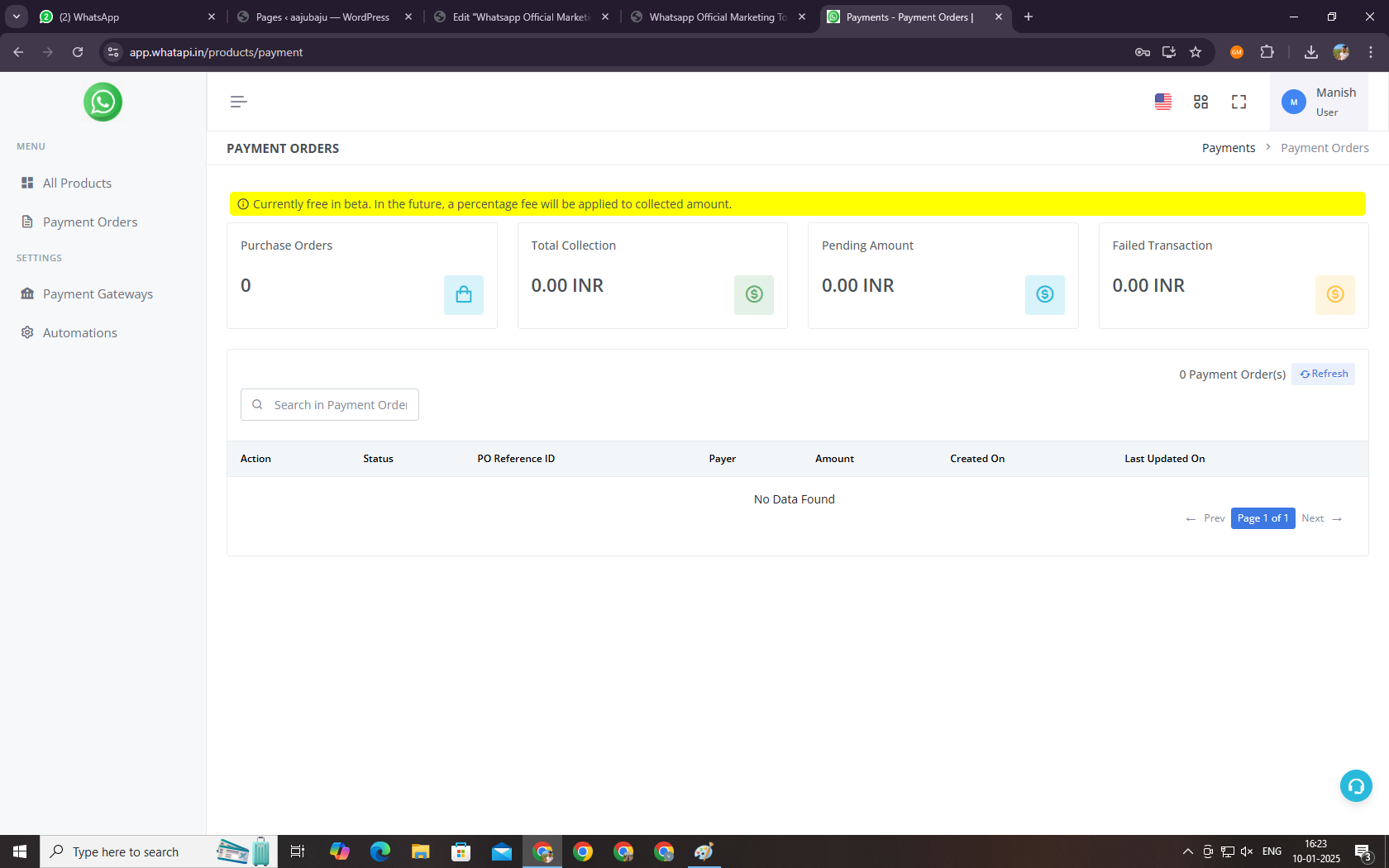The image size is (1389, 868).
Task: Open the saved passwords key icon
Action: (x=1143, y=52)
